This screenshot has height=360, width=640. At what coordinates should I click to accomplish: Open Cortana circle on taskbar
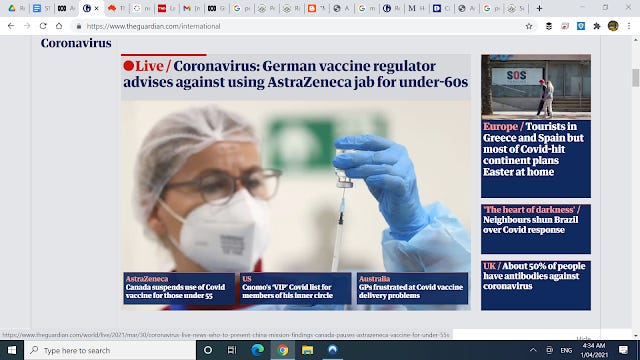[x=208, y=350]
